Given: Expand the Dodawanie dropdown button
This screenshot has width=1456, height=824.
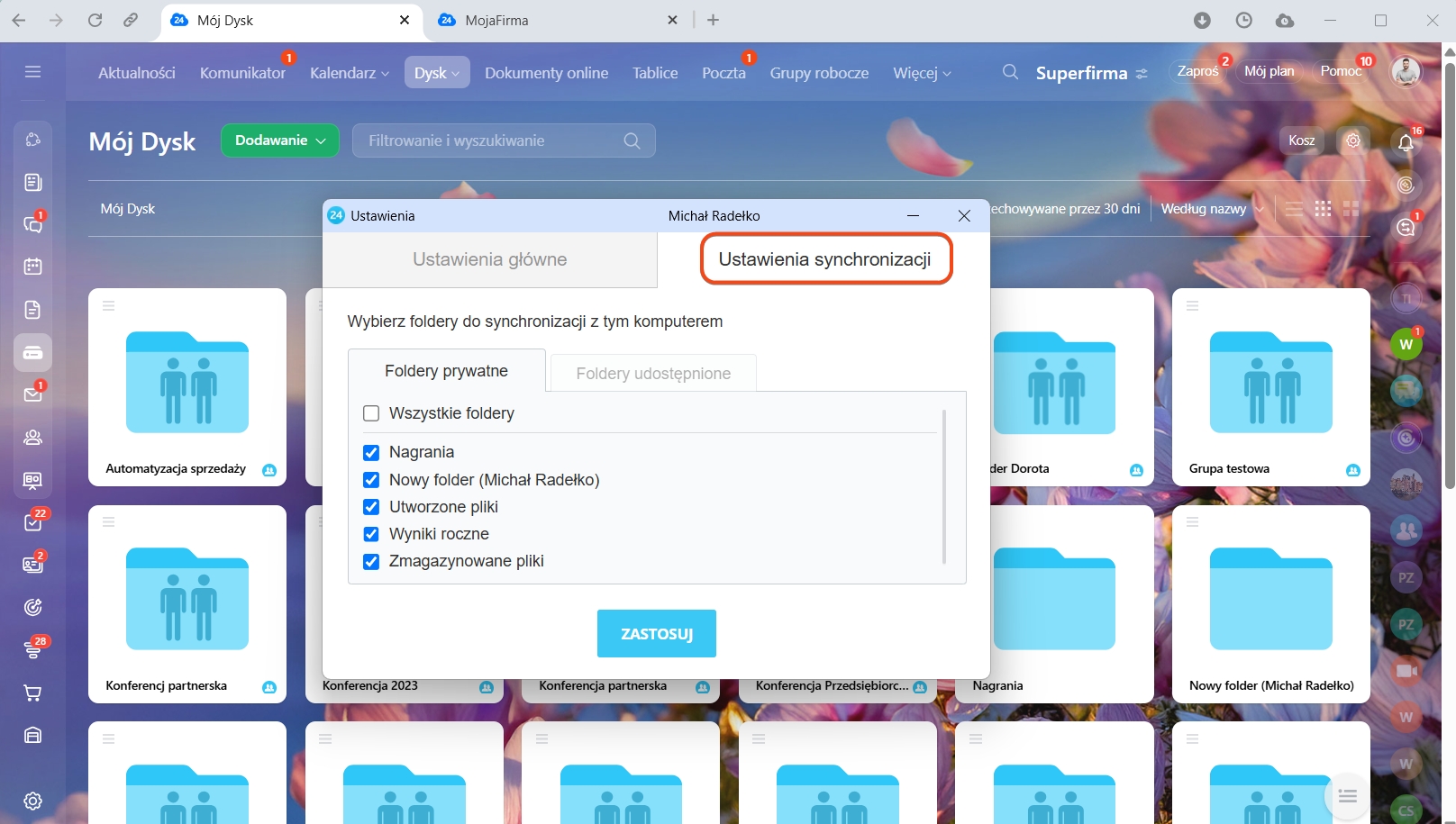Looking at the screenshot, I should 279,140.
